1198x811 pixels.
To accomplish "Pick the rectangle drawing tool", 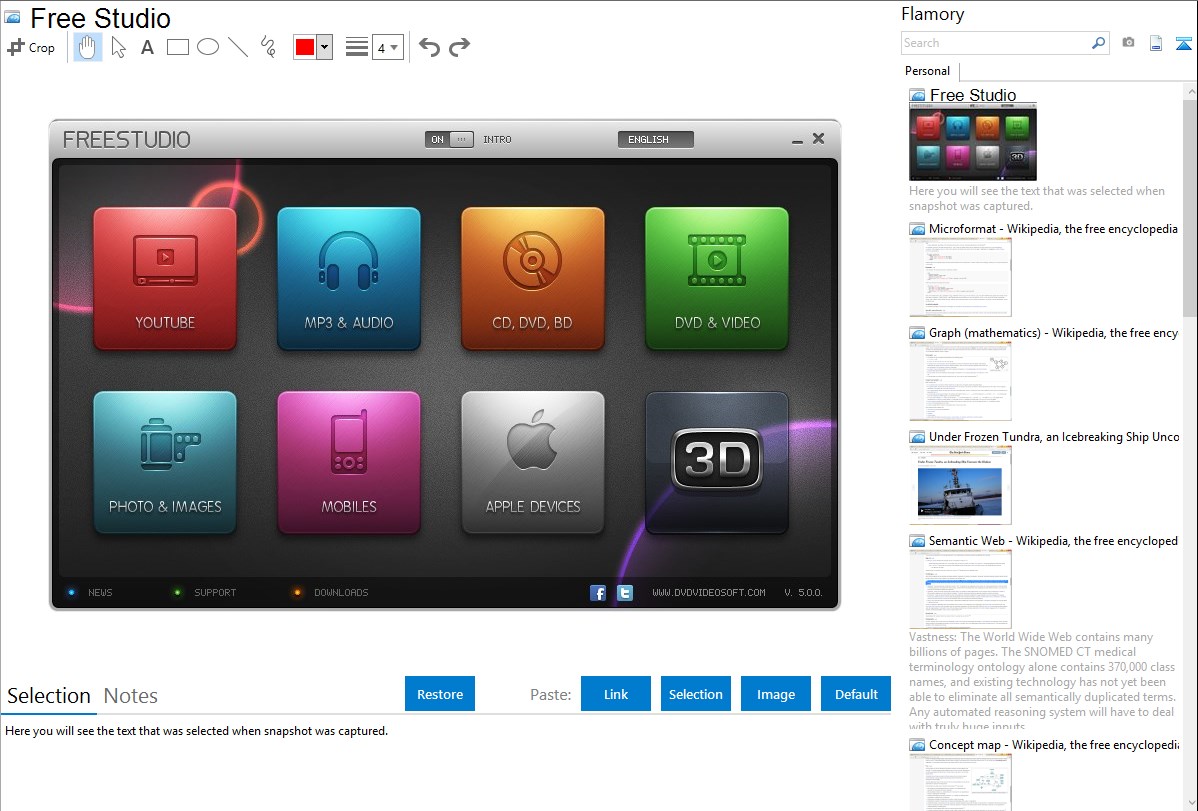I will (x=177, y=47).
